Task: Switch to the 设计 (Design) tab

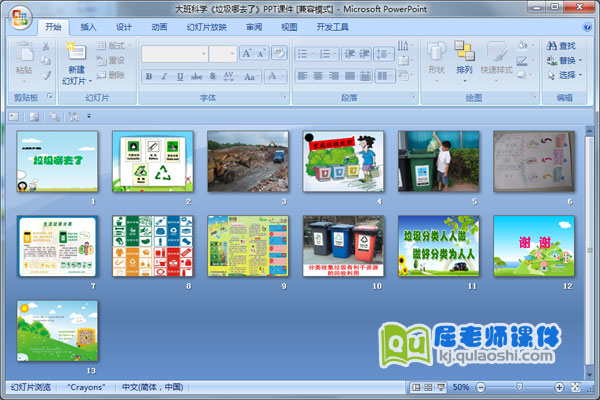Action: (124, 27)
